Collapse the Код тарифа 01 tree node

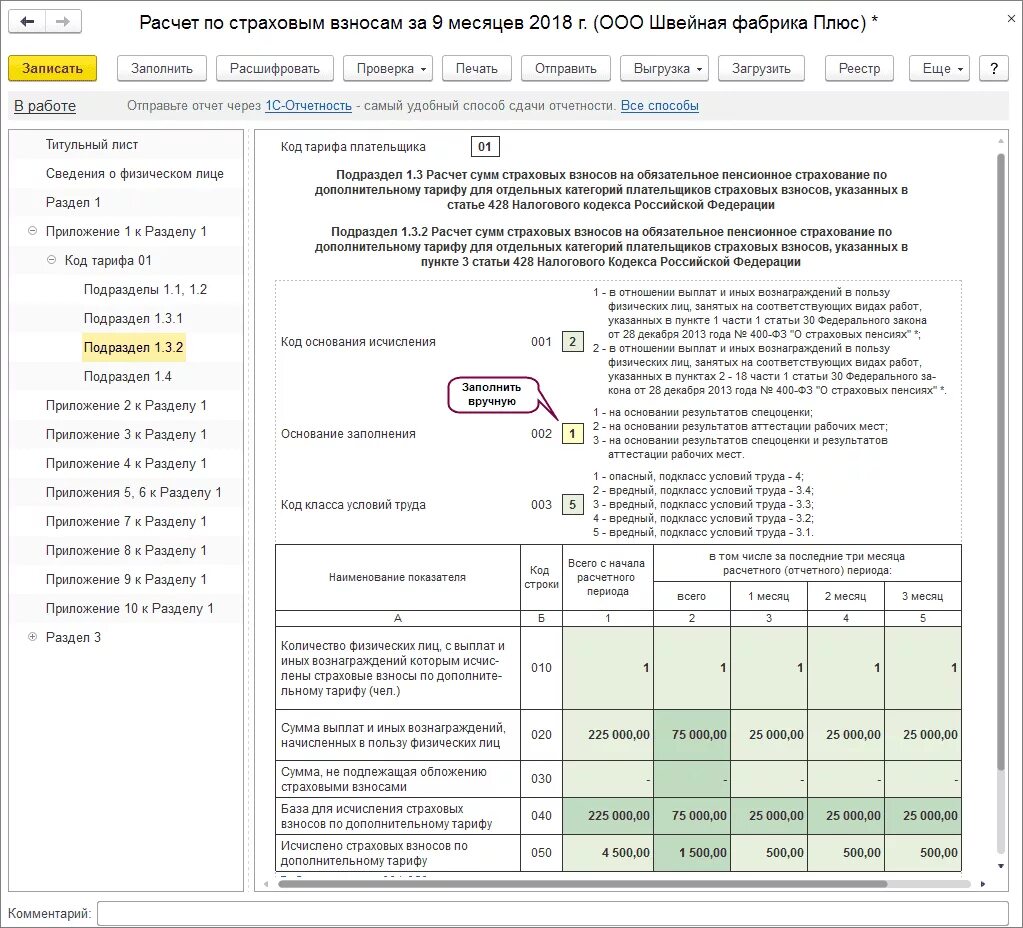coord(51,260)
